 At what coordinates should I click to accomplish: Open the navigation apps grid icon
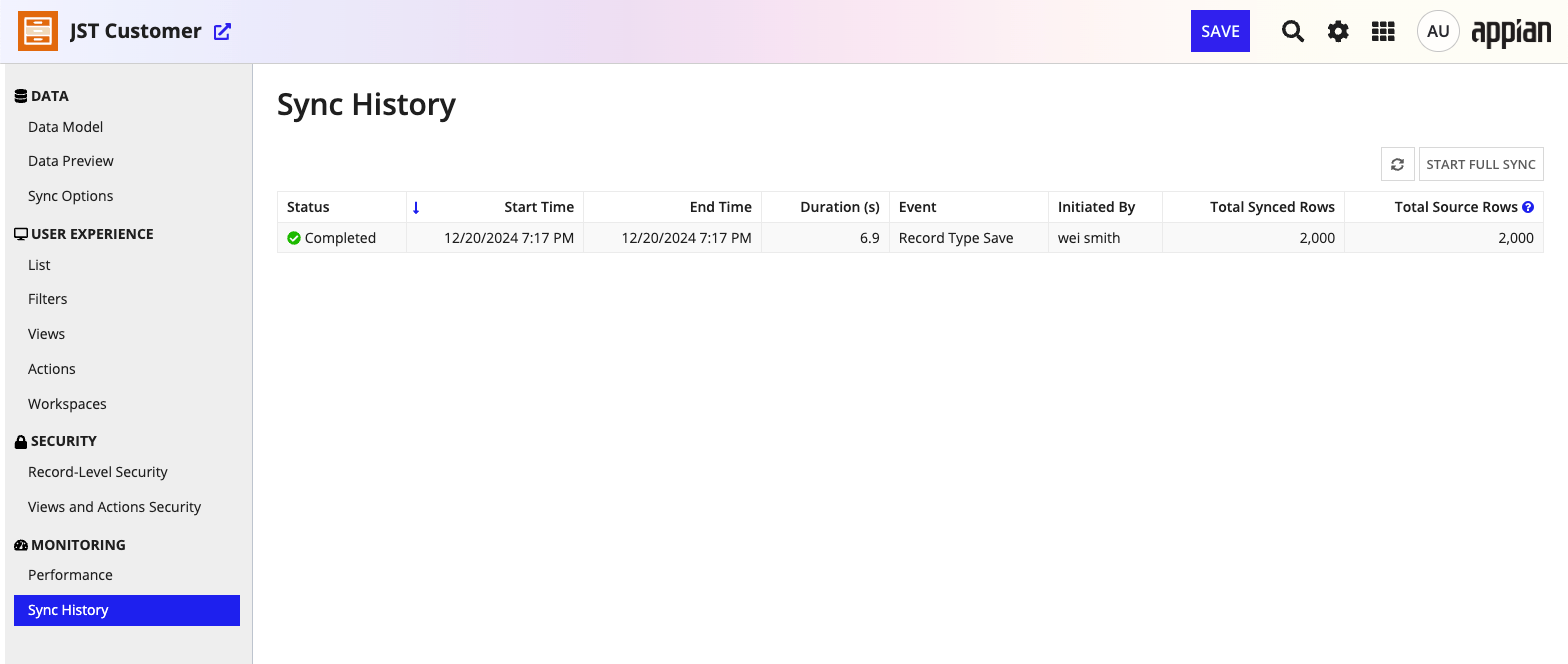point(1383,31)
